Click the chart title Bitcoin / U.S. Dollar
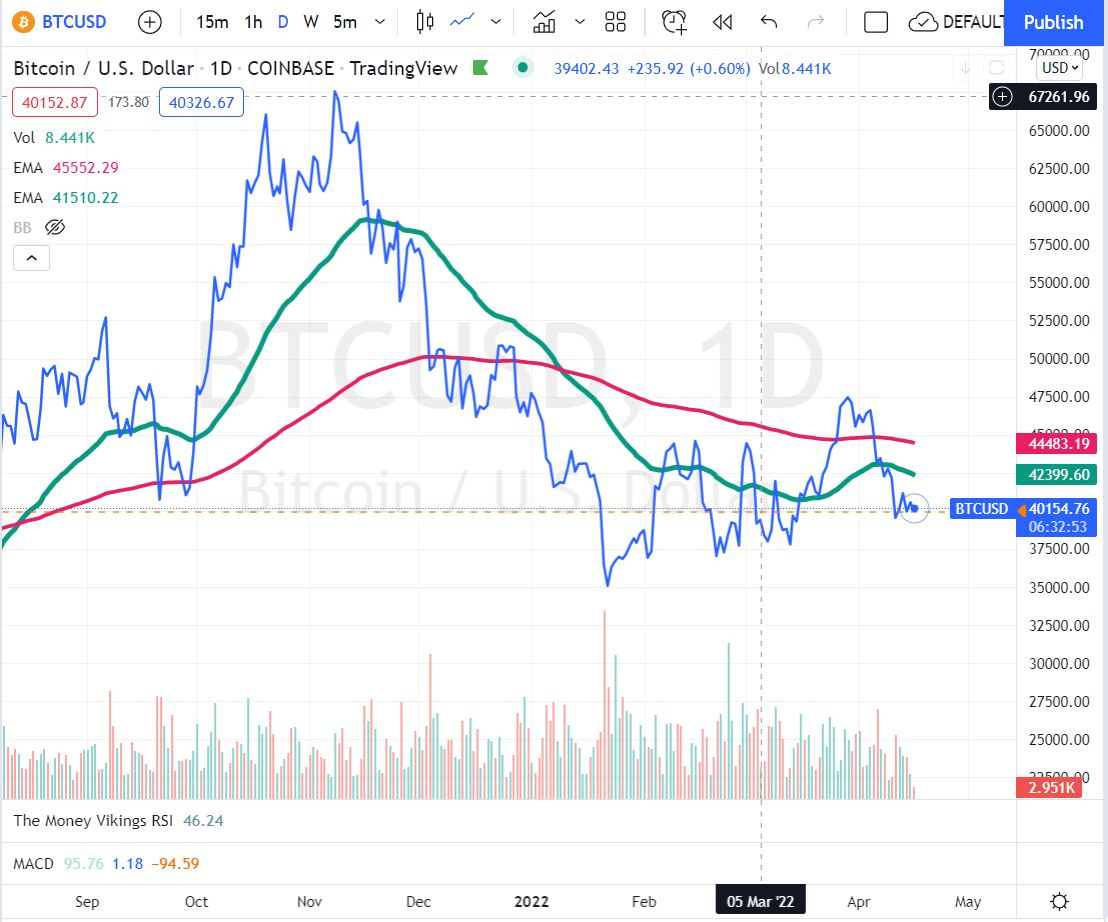This screenshot has width=1108, height=922. coord(103,68)
